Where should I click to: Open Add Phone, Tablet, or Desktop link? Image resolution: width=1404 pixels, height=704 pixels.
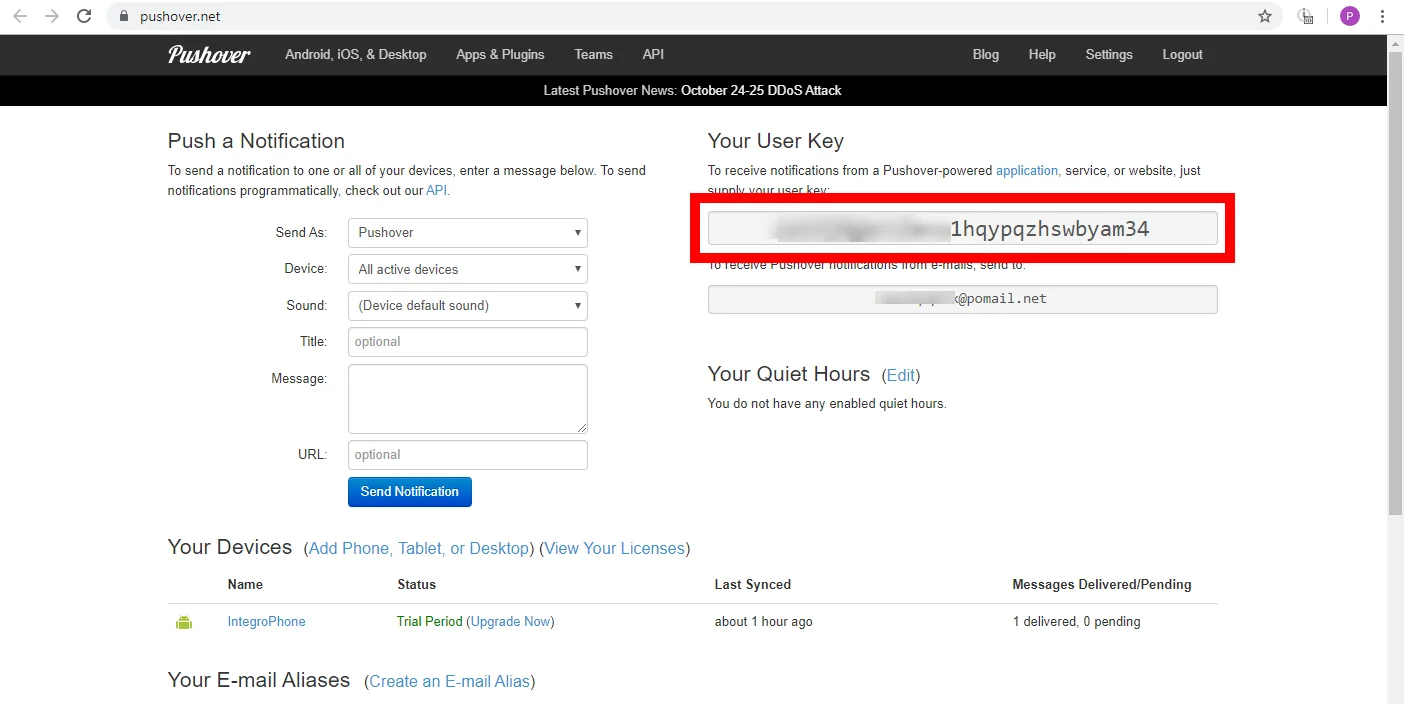pyautogui.click(x=419, y=548)
